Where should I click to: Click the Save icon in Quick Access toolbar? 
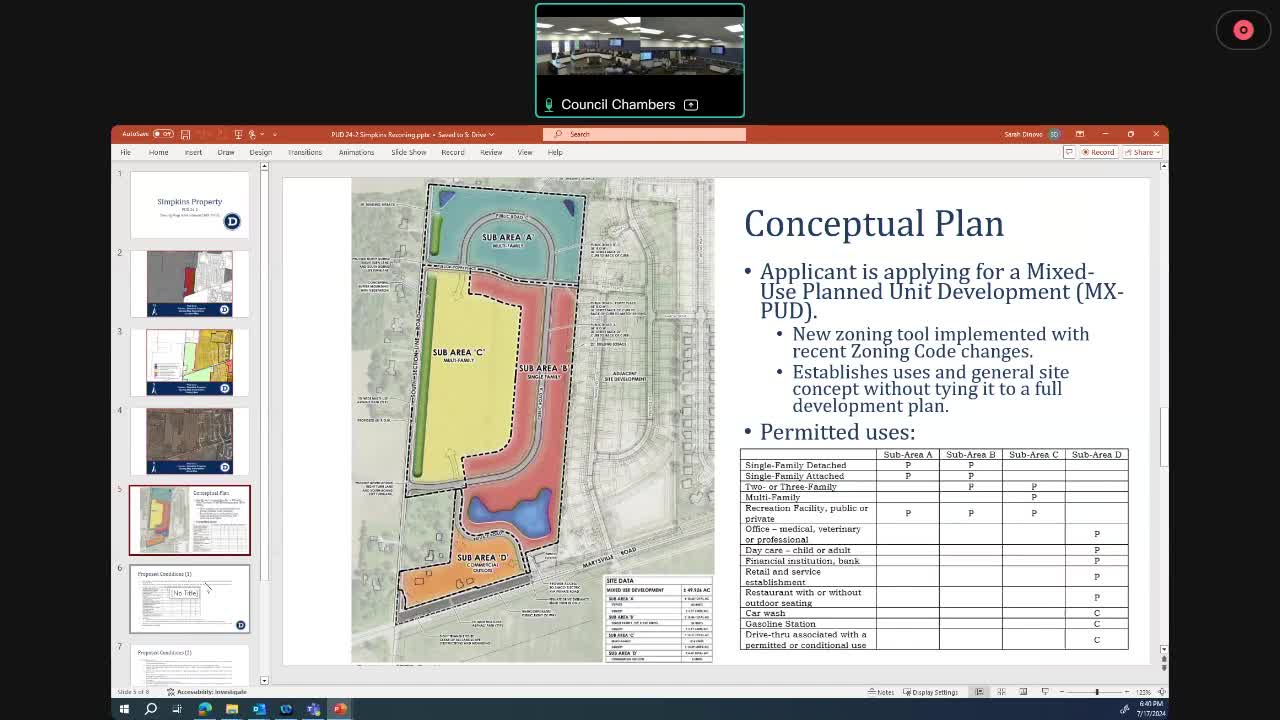click(x=186, y=134)
